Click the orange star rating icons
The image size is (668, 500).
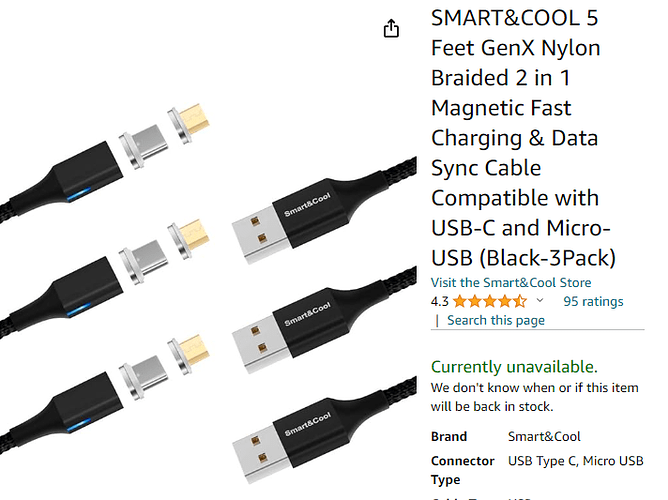[x=489, y=301]
